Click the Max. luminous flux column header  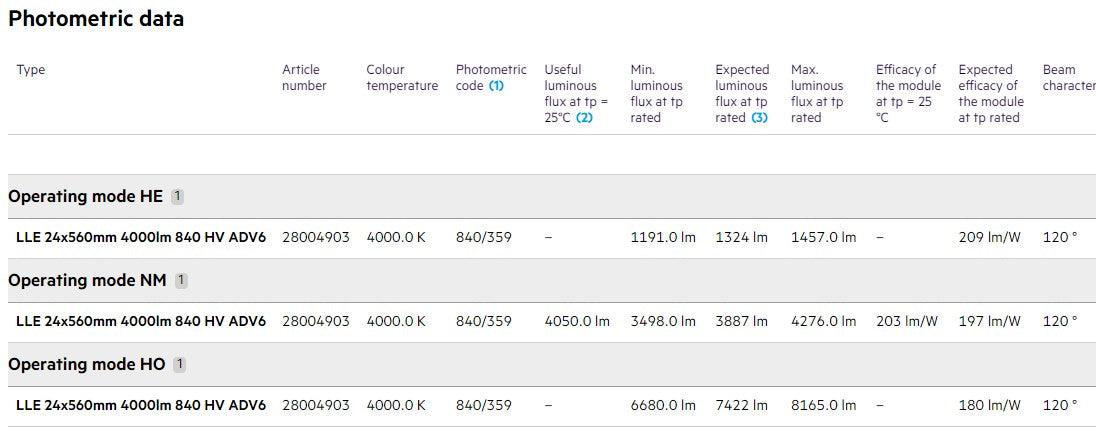coord(817,94)
